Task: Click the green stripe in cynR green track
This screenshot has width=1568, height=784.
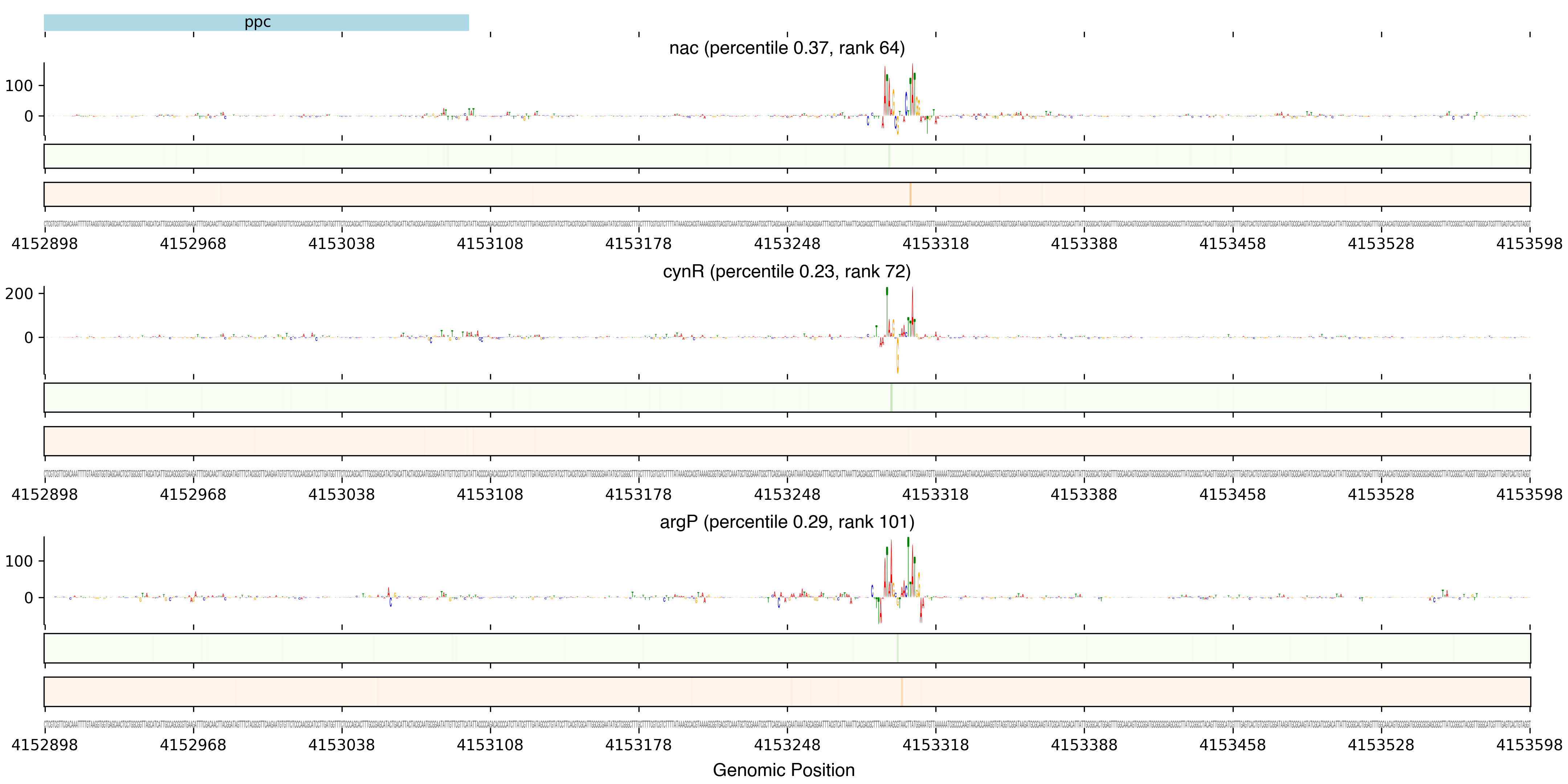Action: tap(891, 397)
